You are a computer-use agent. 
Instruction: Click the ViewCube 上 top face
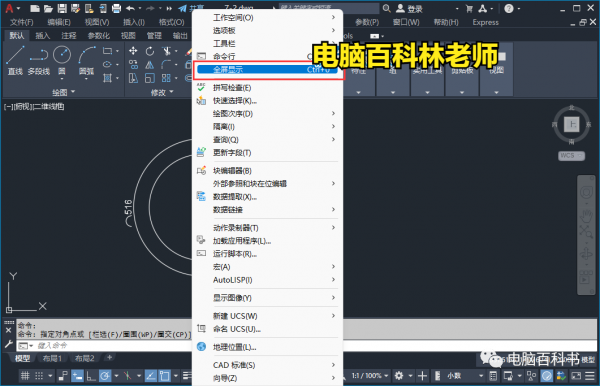[x=571, y=124]
